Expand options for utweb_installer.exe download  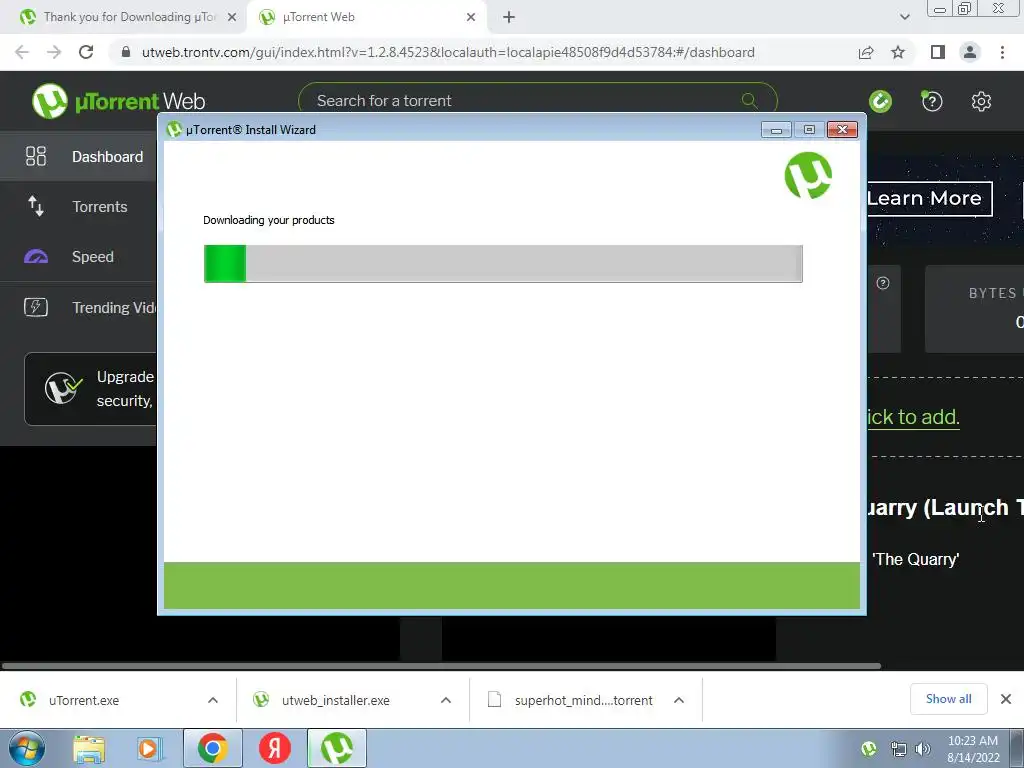[x=446, y=700]
